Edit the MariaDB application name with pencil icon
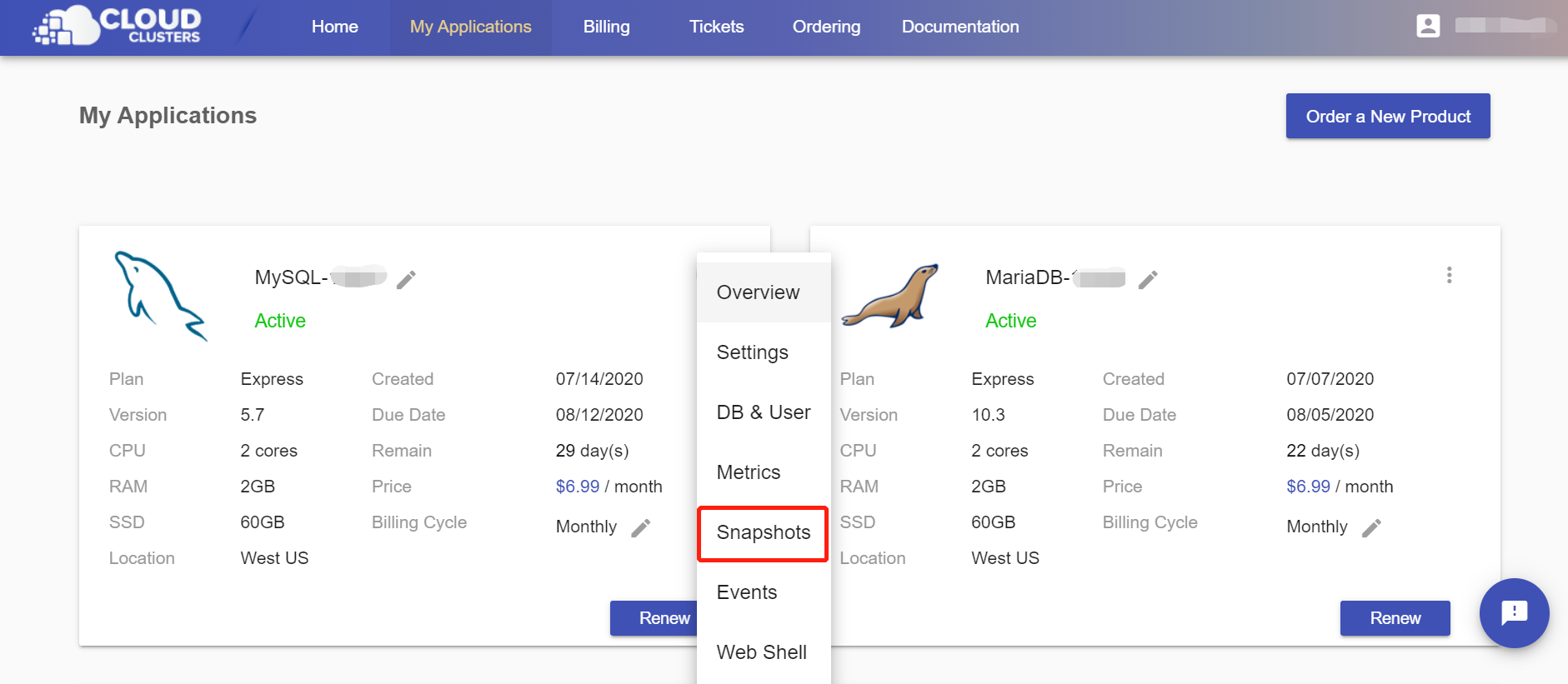This screenshot has width=1568, height=684. (x=1148, y=280)
